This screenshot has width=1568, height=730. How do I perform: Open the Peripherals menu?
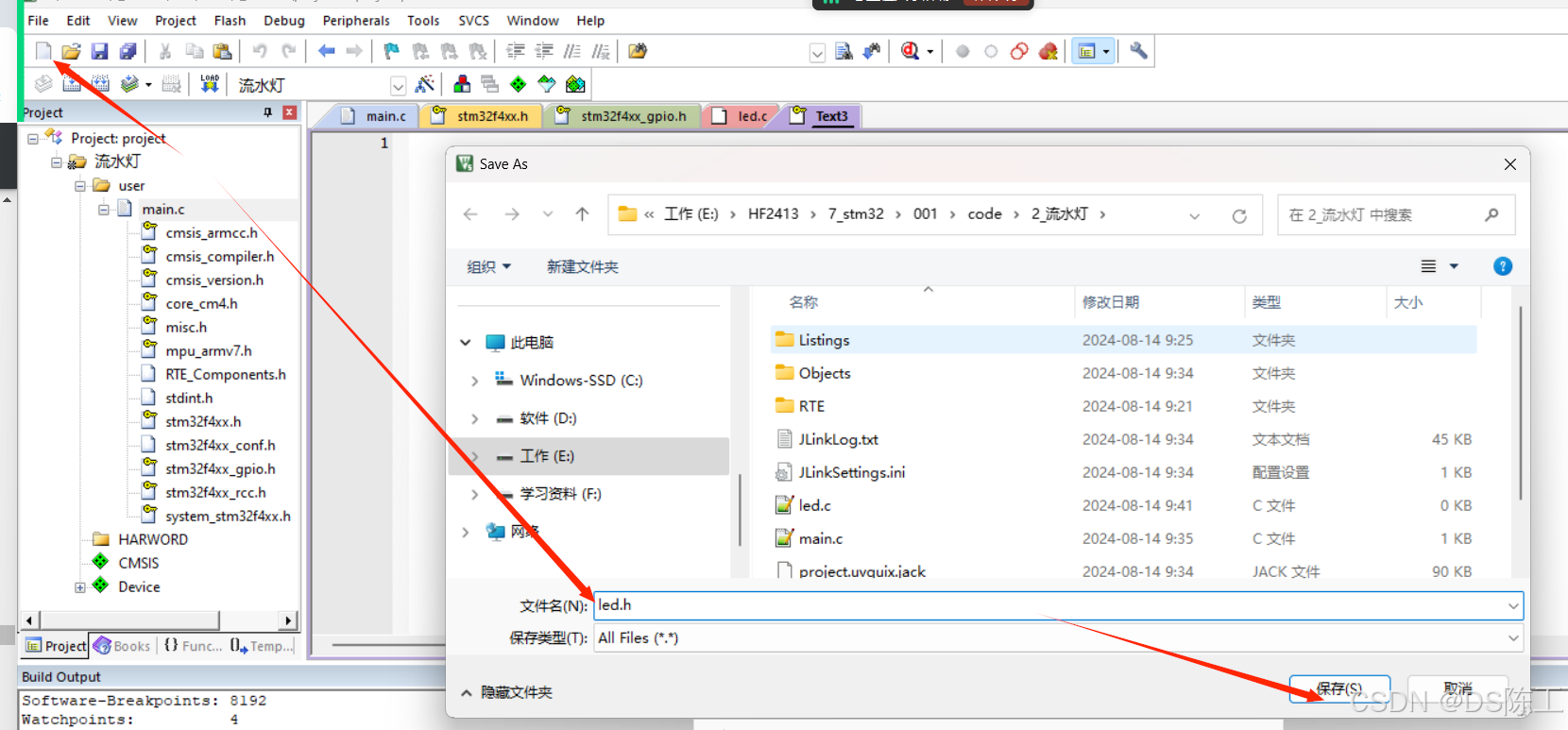click(x=356, y=20)
